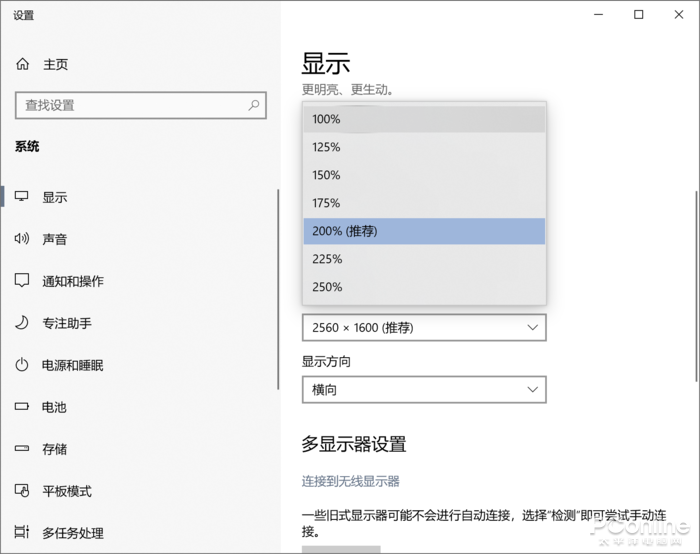Image resolution: width=700 pixels, height=554 pixels.
Task: Open Power and Sleep (电源和睡眠) icon
Action: 22,365
